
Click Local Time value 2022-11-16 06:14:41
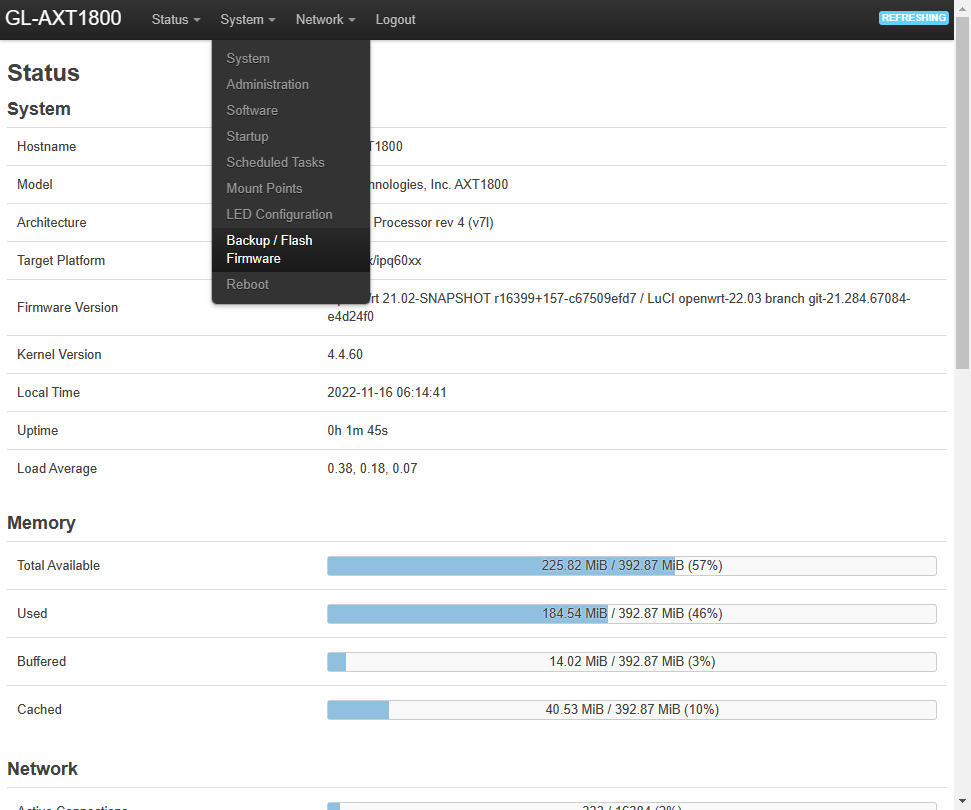point(386,393)
